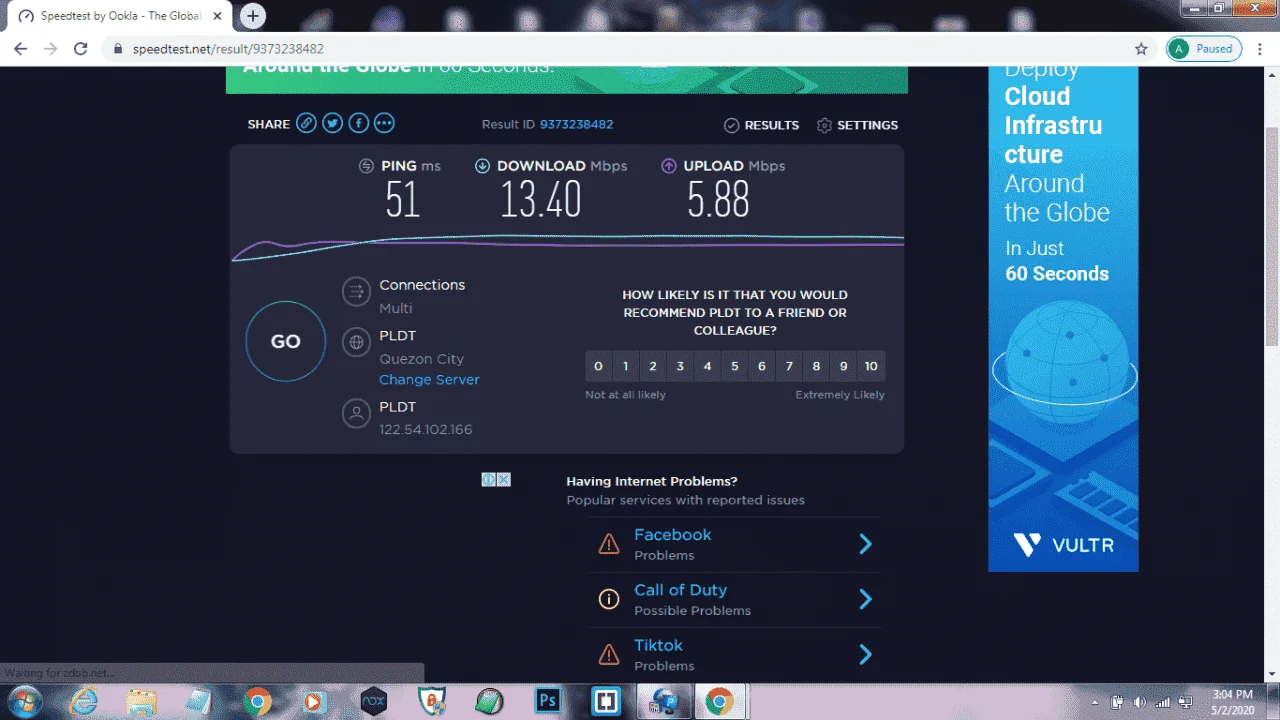Click the Change Server link
Image resolution: width=1280 pixels, height=720 pixels.
coord(429,380)
